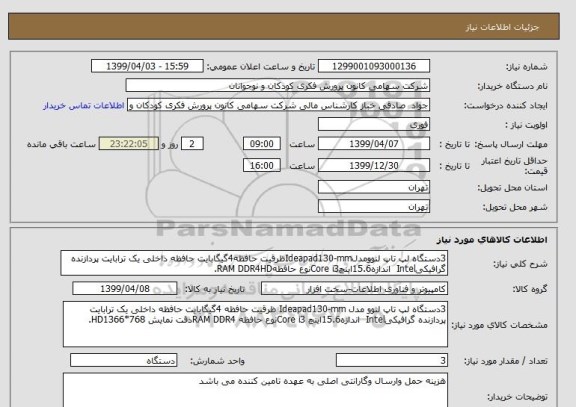This screenshot has width=576, height=407.
Task: Select the quantity field showing 3
Action: pos(392,360)
